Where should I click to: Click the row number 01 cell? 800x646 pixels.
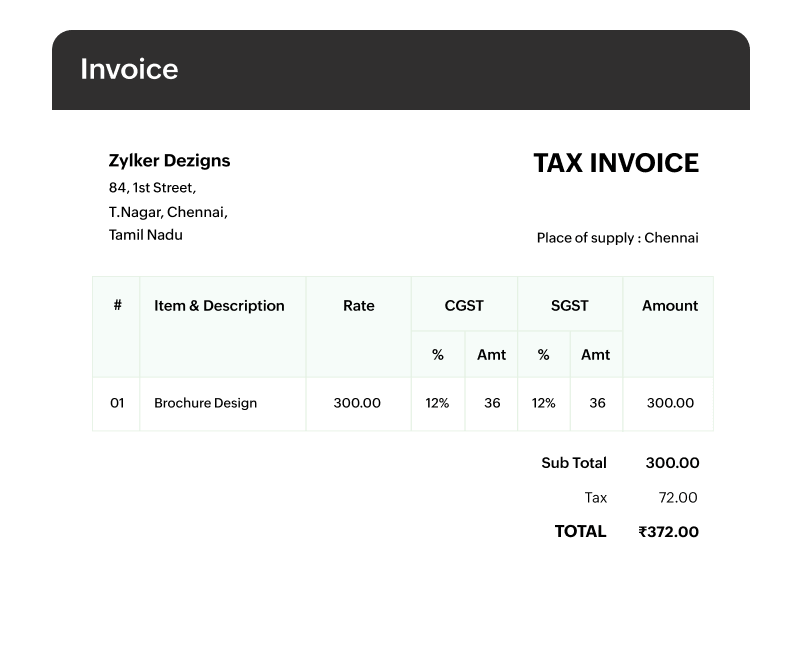pos(116,403)
